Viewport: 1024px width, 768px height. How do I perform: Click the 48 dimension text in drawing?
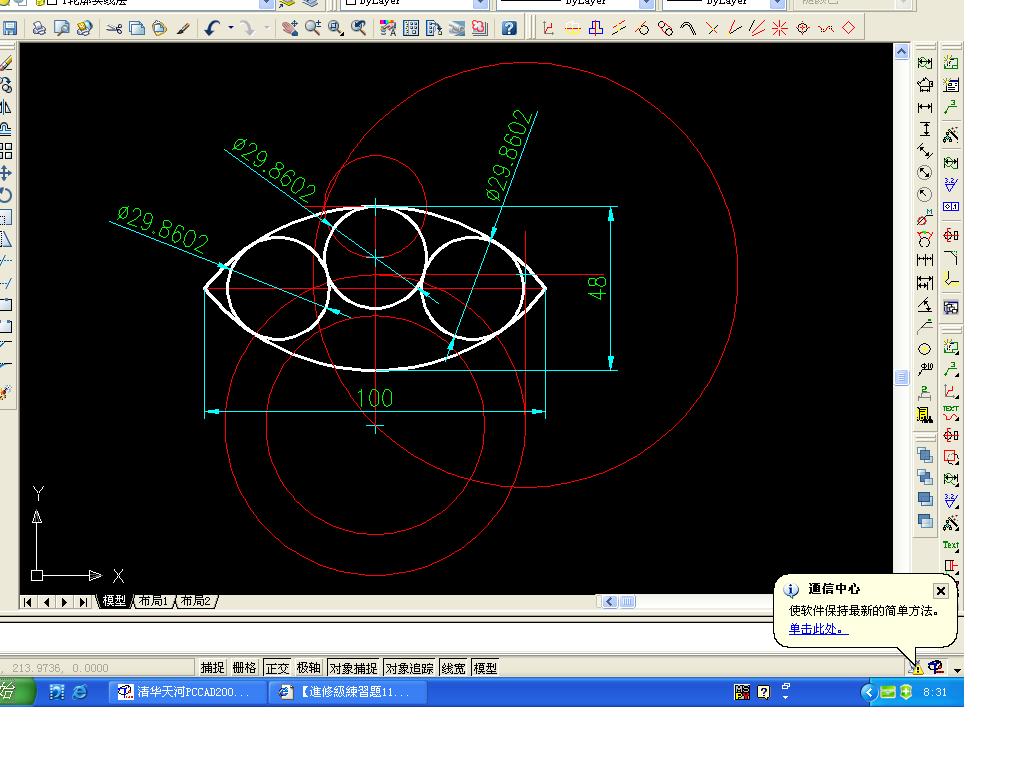point(598,287)
